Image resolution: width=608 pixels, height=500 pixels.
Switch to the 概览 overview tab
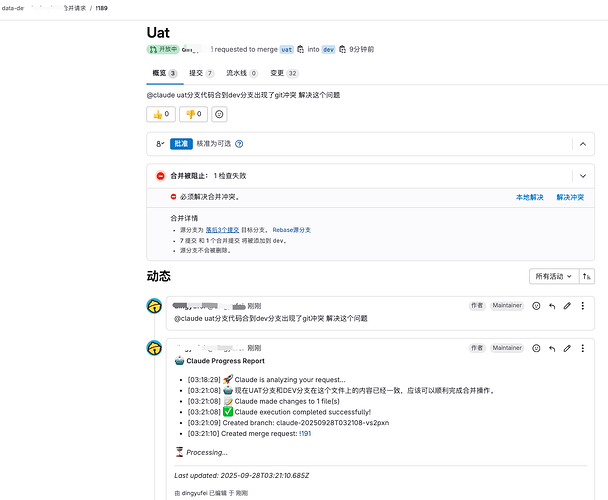click(x=165, y=73)
